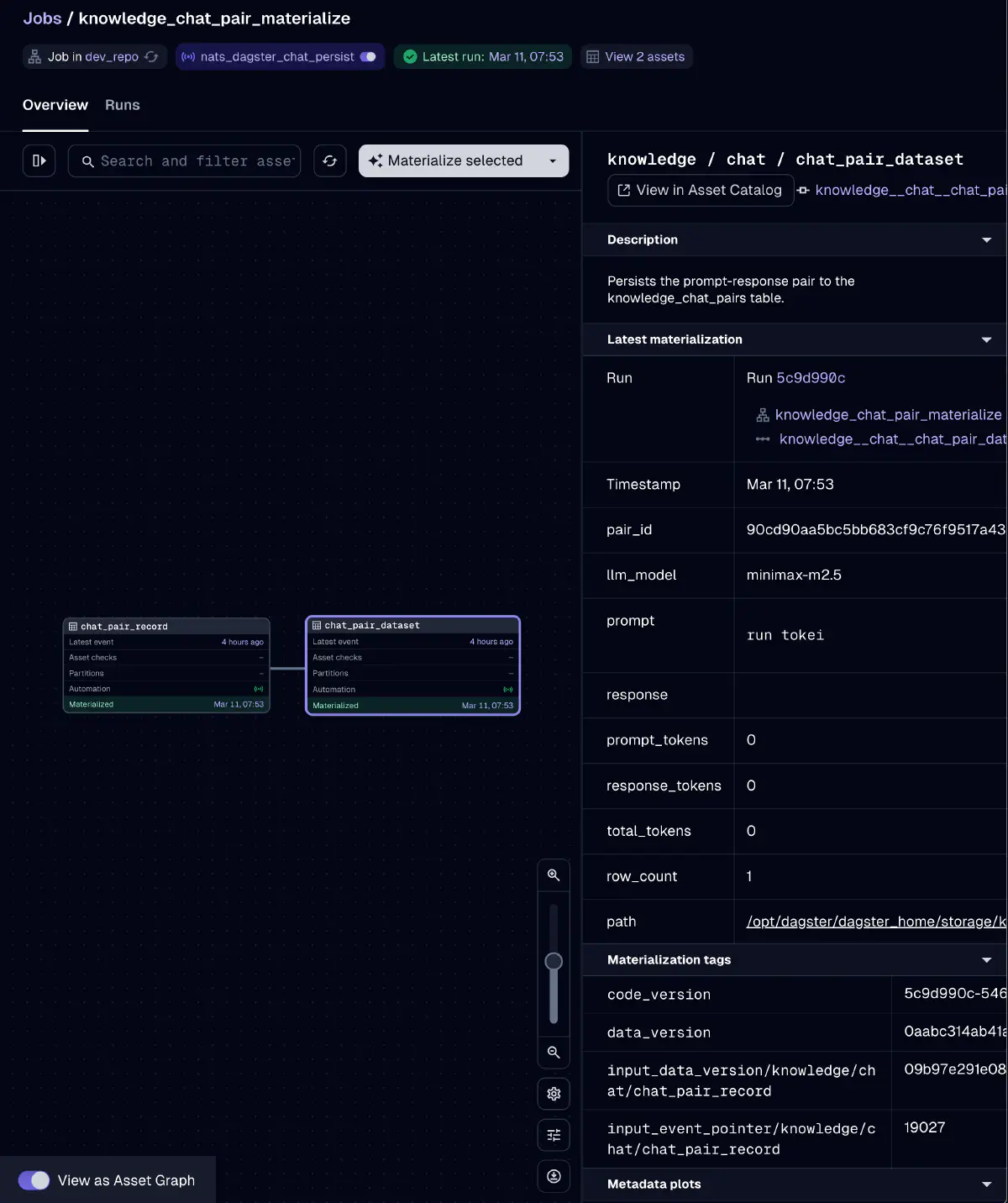Screen dimensions: 1008x1203
Task: Open graph settings gear icon
Action: 554,1094
